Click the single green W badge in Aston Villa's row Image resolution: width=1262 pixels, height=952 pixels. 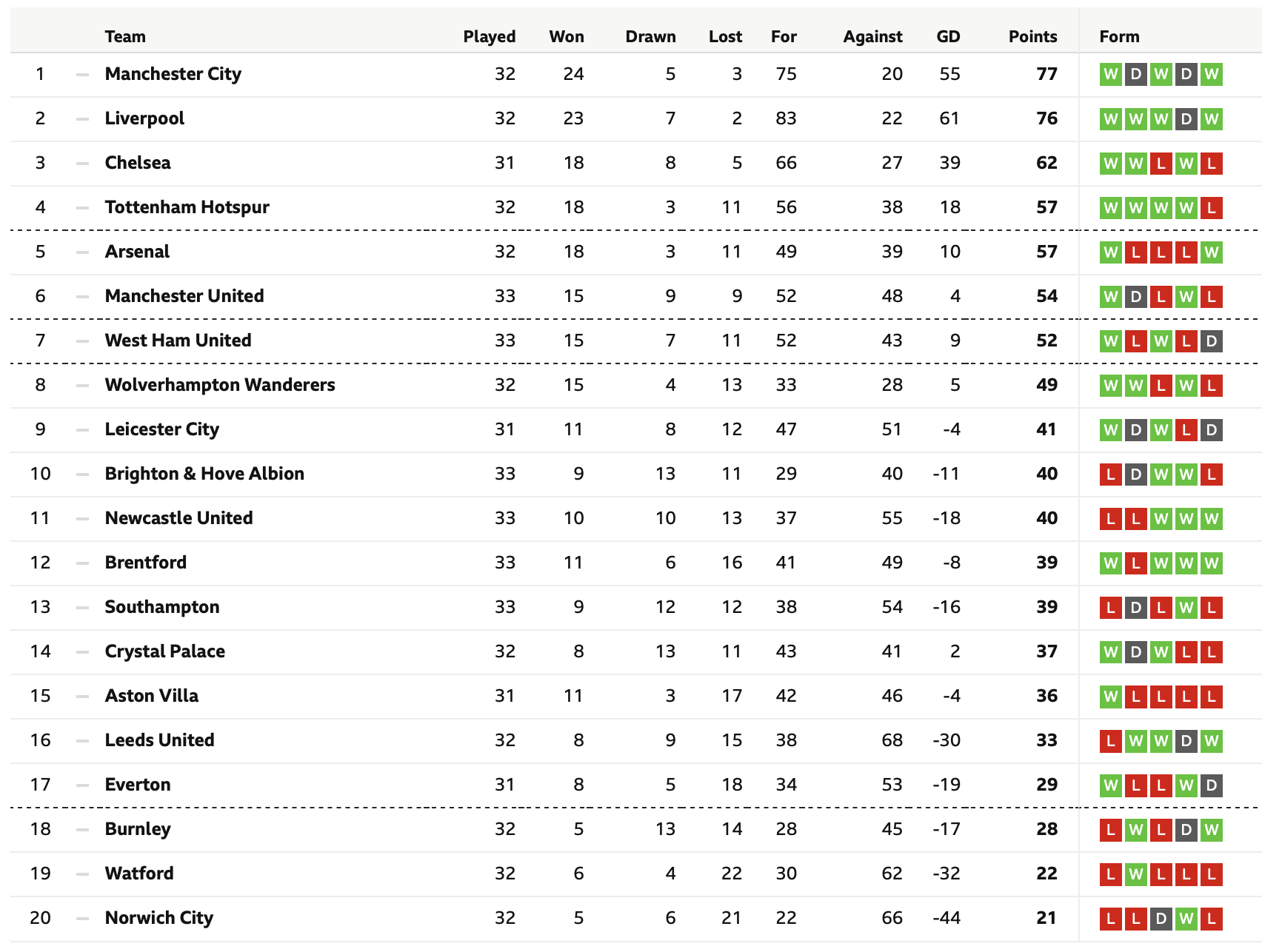point(1110,696)
